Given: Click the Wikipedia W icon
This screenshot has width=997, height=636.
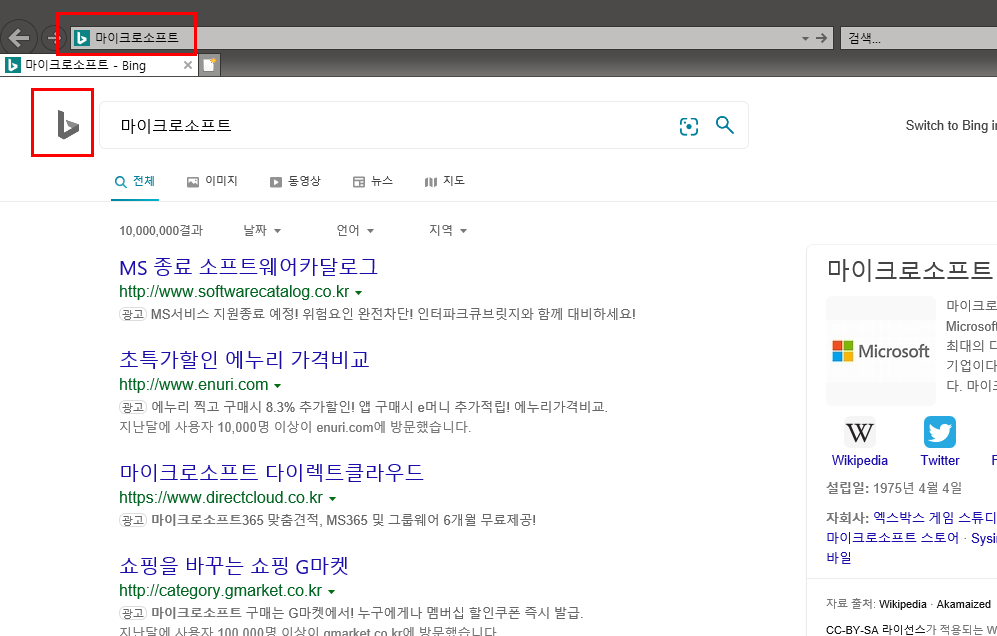Looking at the screenshot, I should pyautogui.click(x=860, y=432).
